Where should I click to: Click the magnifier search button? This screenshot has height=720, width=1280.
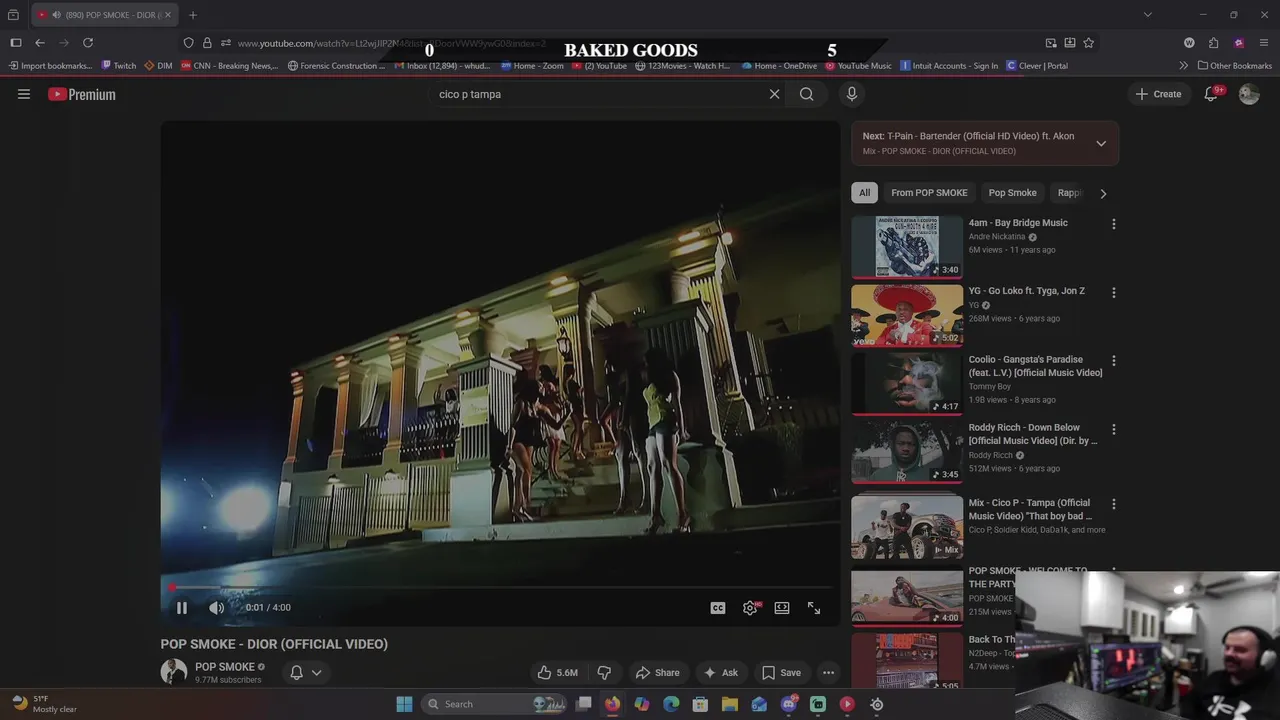(807, 94)
